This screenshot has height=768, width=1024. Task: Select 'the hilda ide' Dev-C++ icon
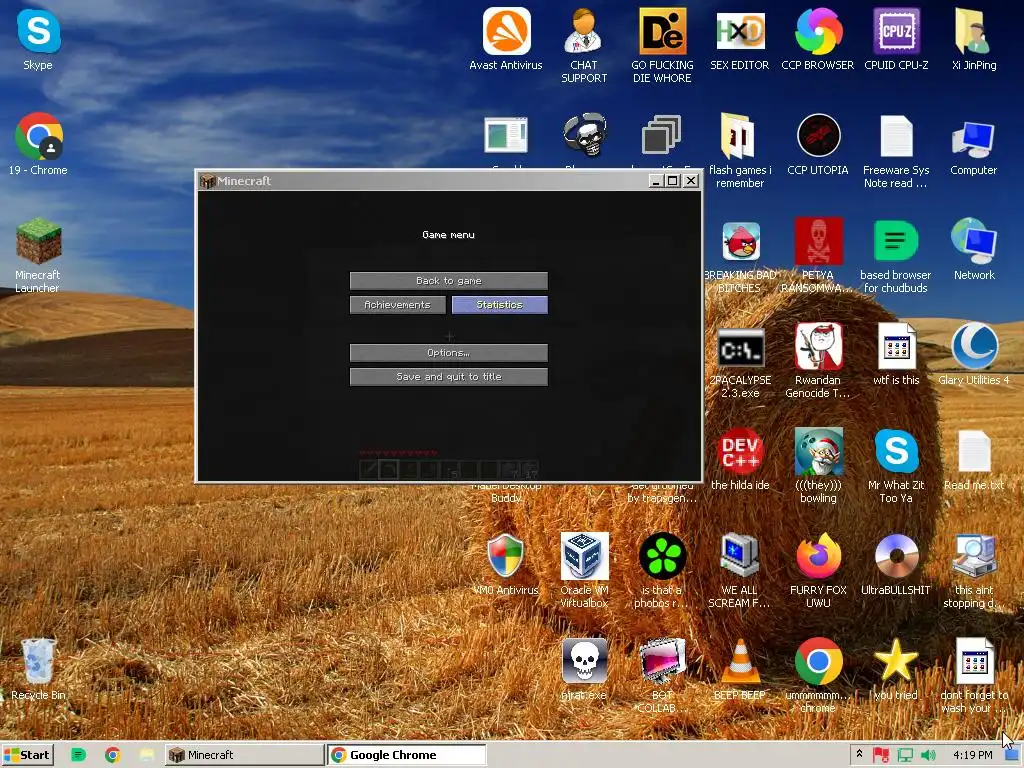pyautogui.click(x=740, y=459)
